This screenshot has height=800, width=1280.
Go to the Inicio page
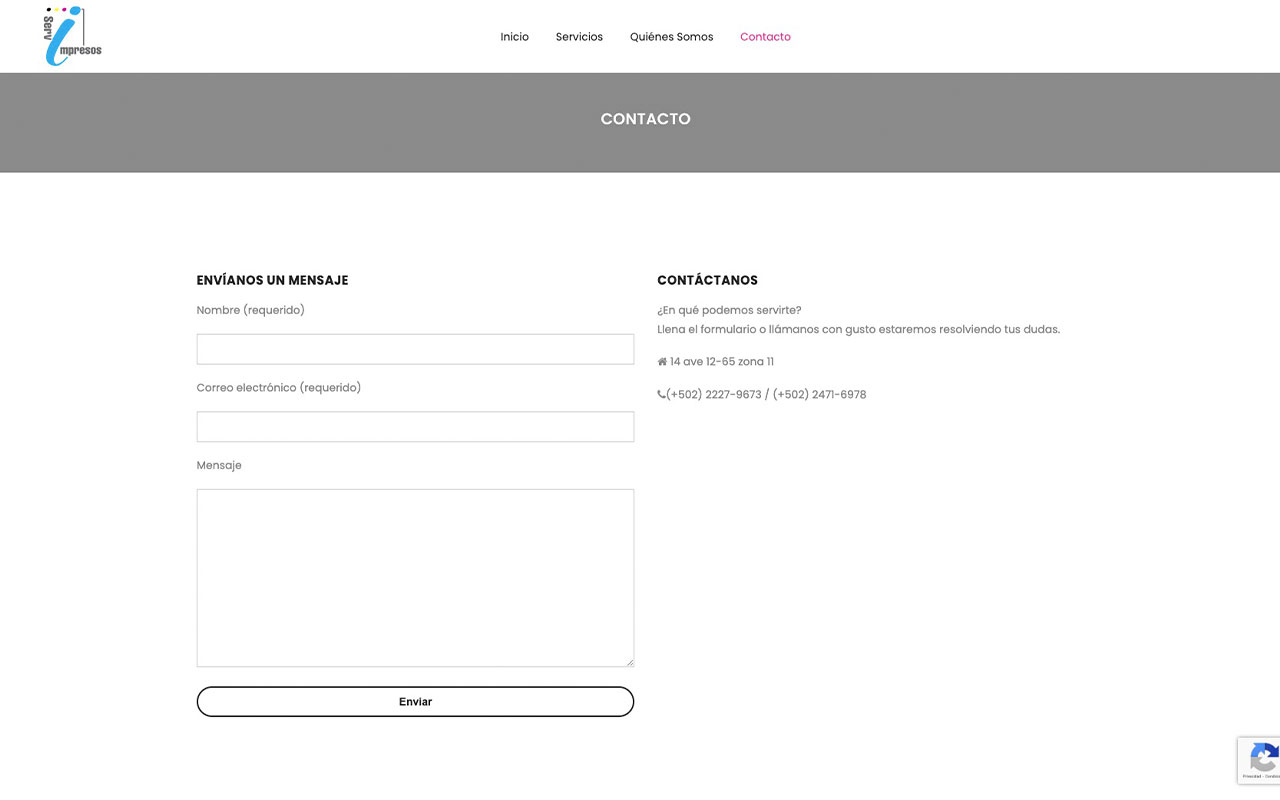click(x=514, y=37)
